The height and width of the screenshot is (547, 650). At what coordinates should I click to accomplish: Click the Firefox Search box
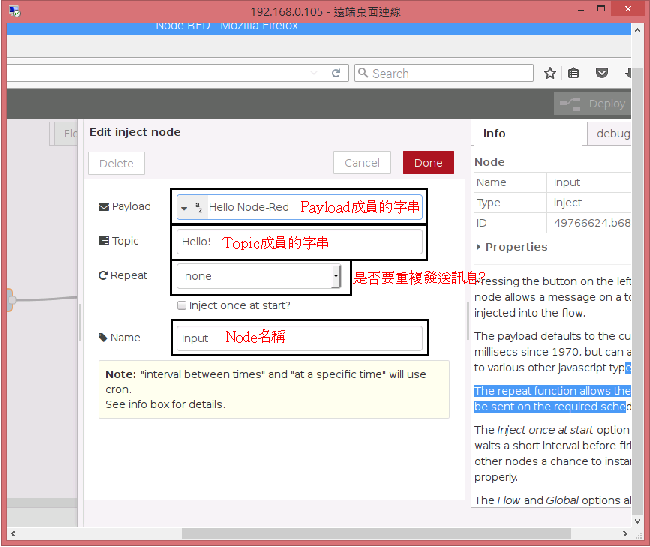(444, 73)
